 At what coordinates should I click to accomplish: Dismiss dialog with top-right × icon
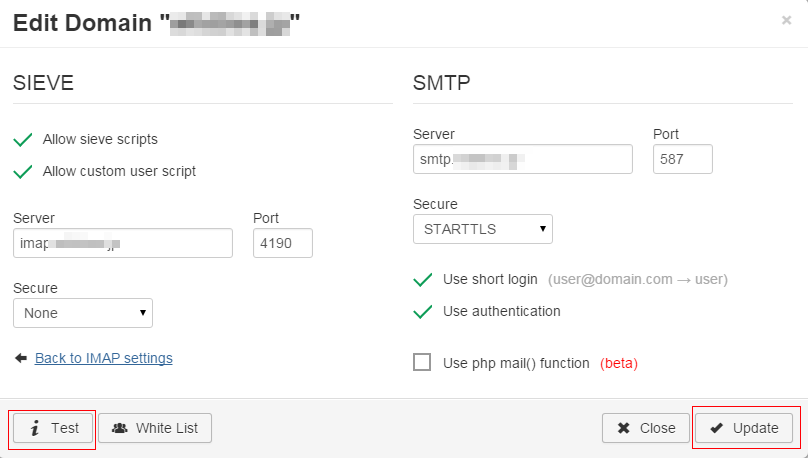point(786,20)
